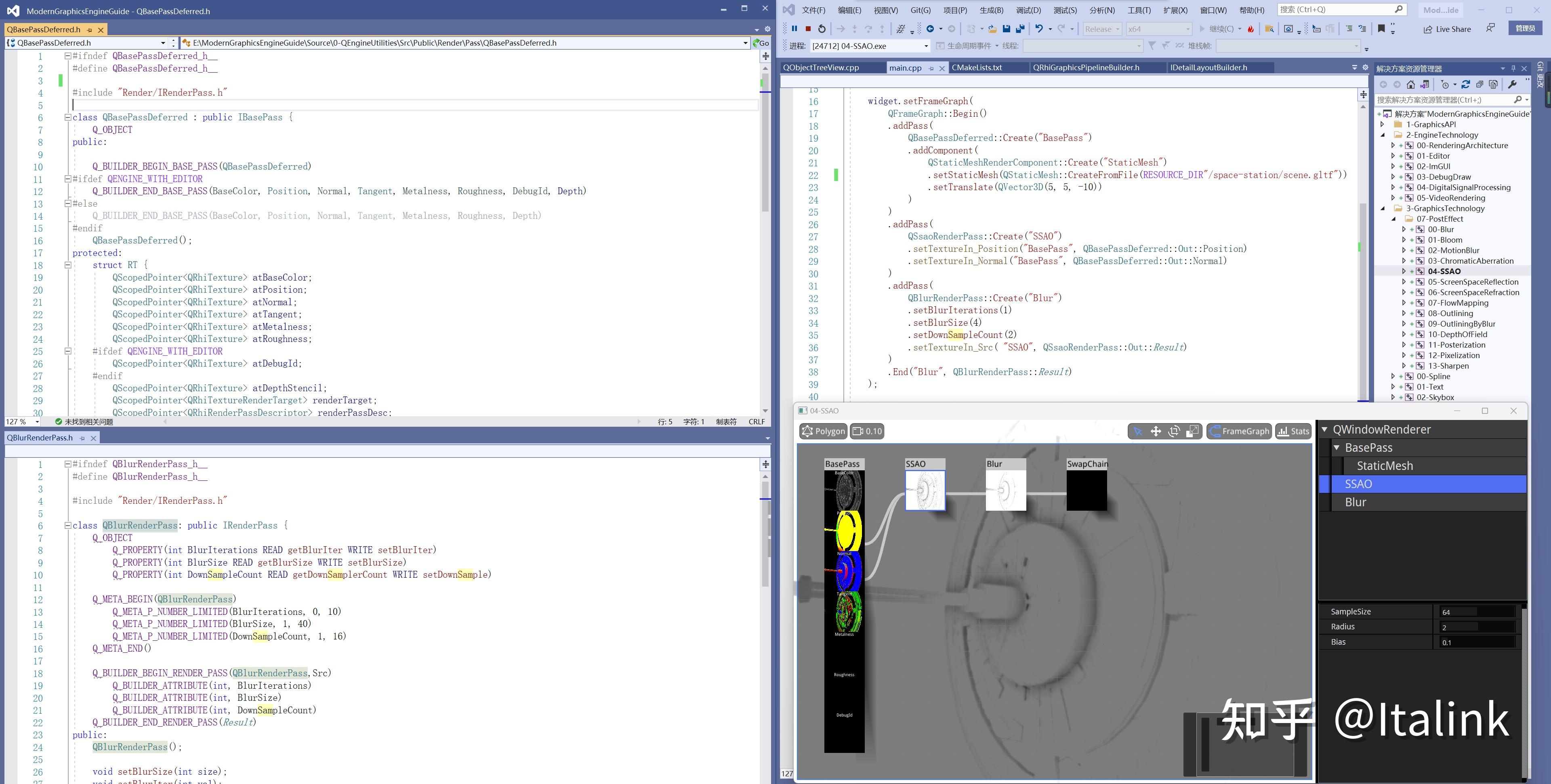Screen dimensions: 1551x784
Task: Activate the rotate gizmo tool
Action: [x=1174, y=431]
